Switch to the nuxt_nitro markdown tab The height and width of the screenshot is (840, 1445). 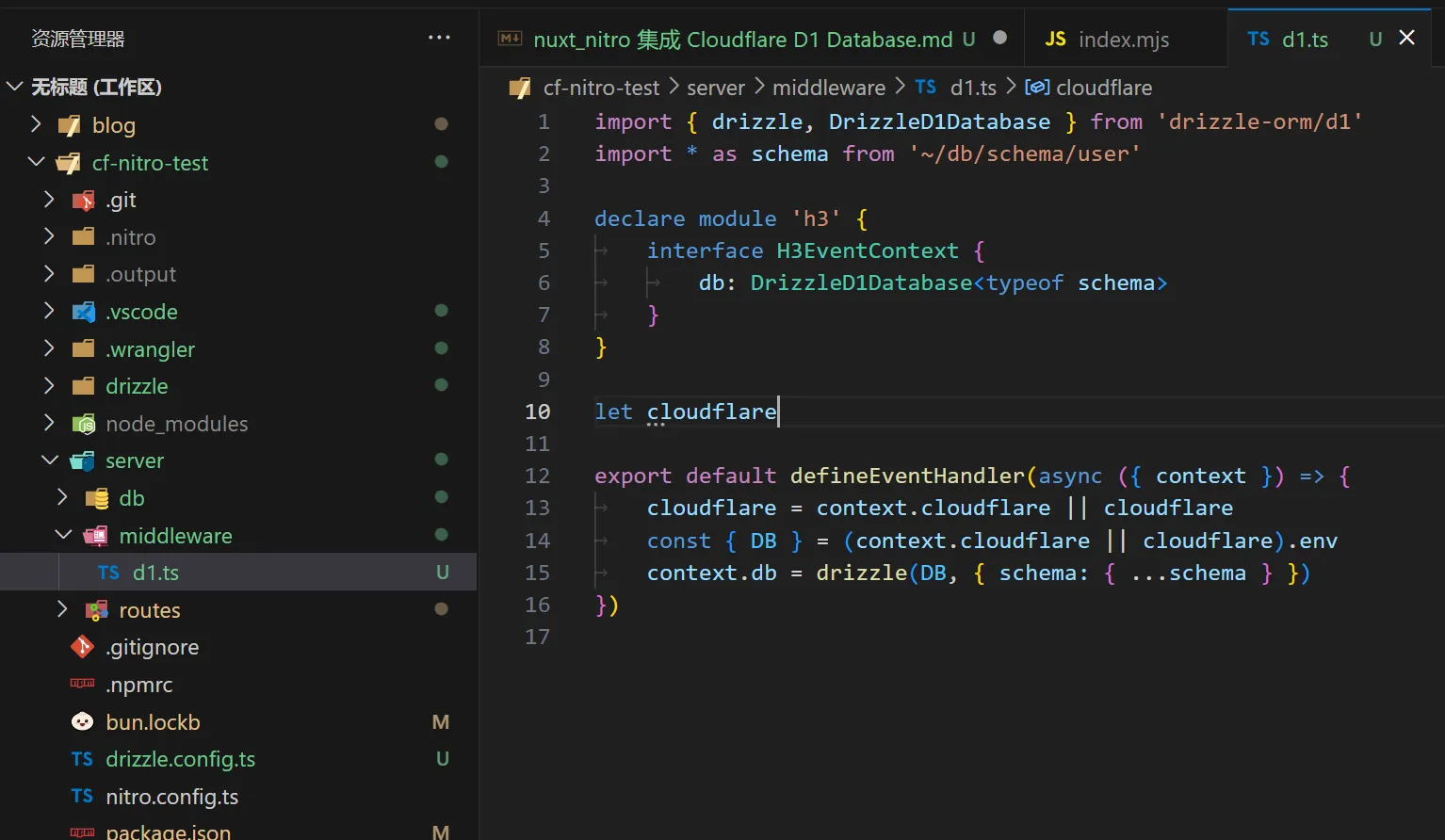coord(744,40)
